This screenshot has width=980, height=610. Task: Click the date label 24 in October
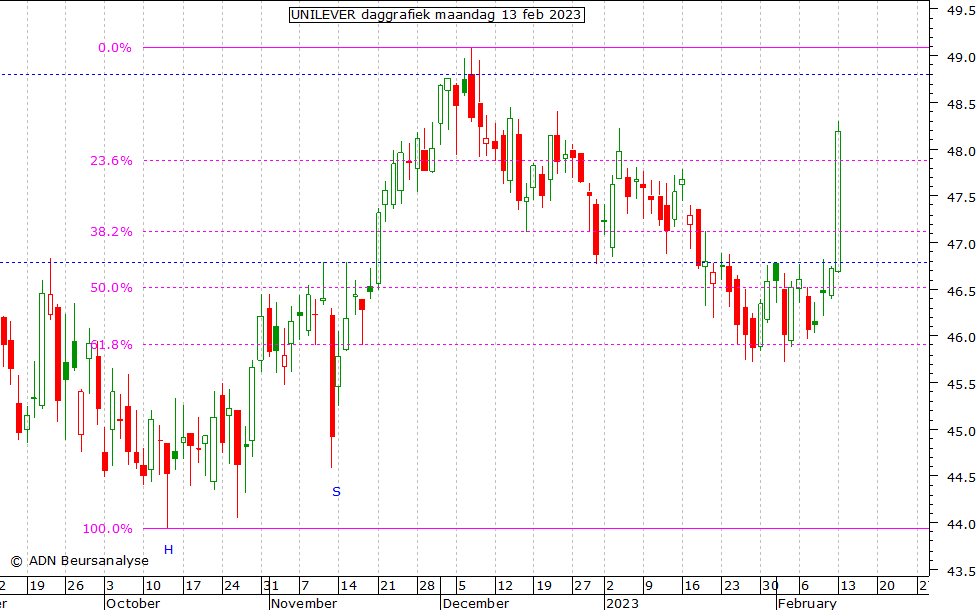click(x=232, y=586)
